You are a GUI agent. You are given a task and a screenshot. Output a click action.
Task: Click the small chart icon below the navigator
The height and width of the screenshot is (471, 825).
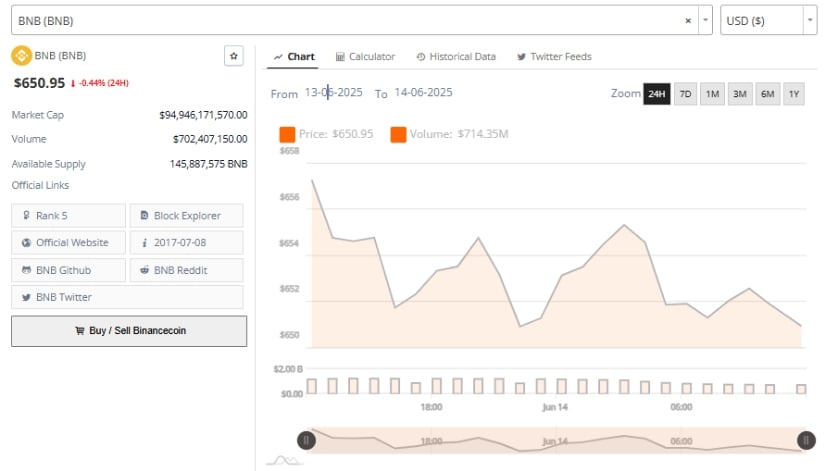point(284,461)
